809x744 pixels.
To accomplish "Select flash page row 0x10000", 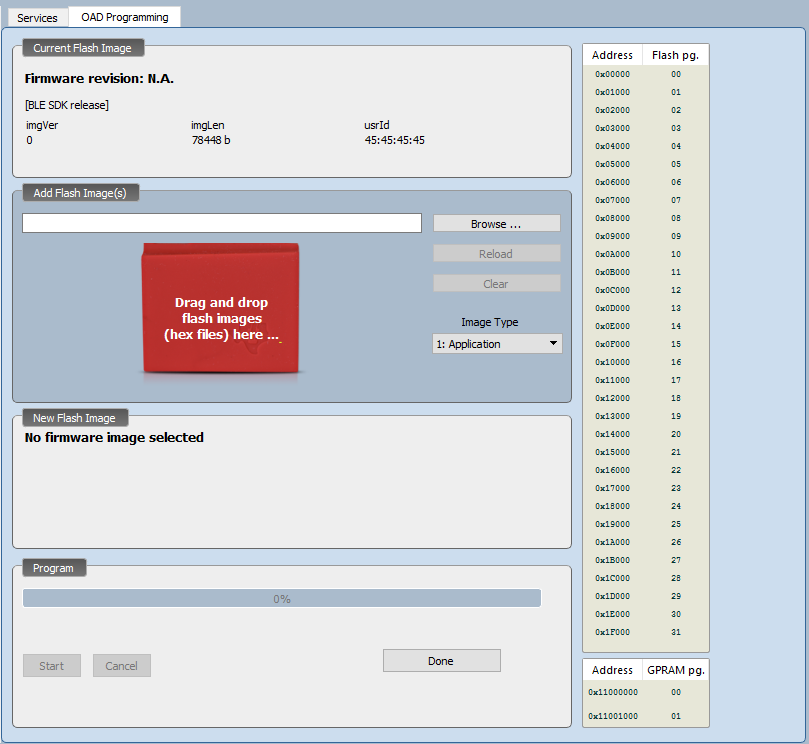I will pyautogui.click(x=645, y=362).
